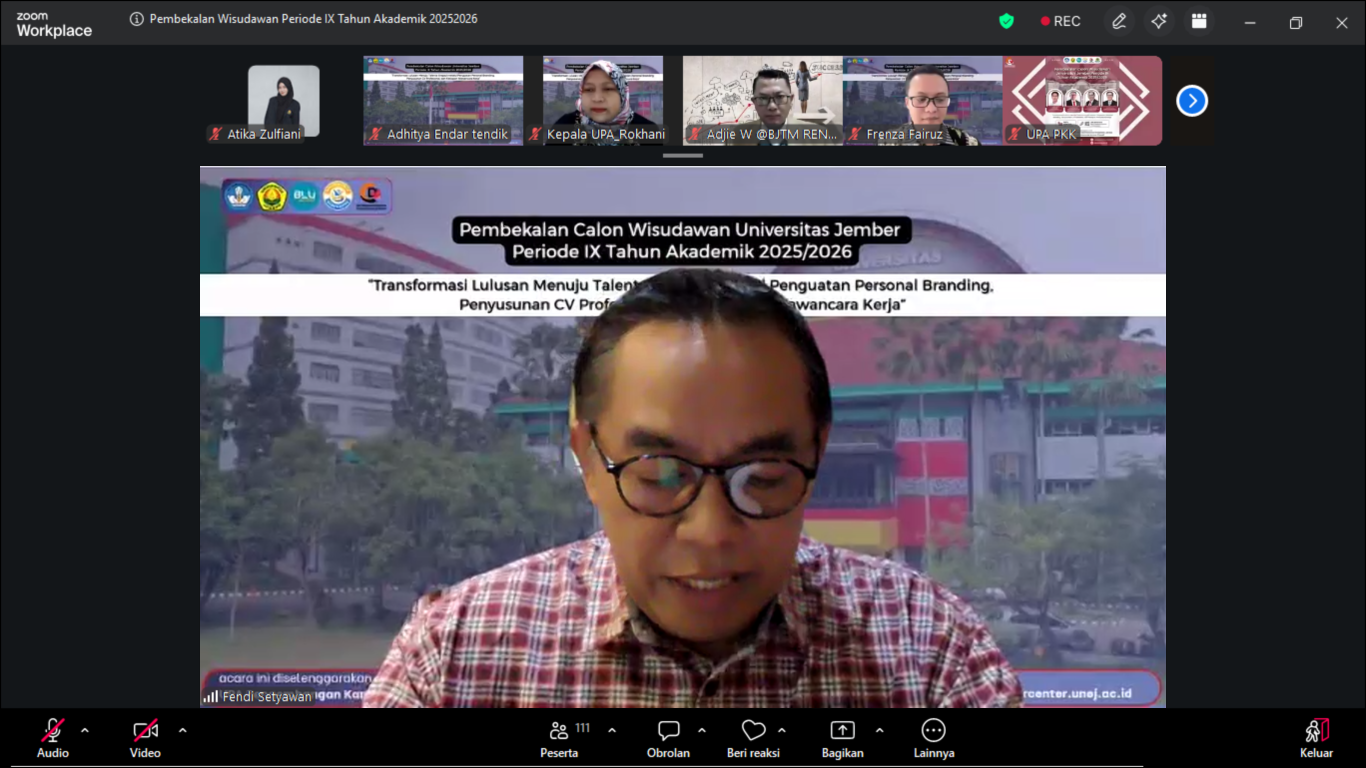
Task: Open the Lainnya more options menu
Action: (933, 738)
